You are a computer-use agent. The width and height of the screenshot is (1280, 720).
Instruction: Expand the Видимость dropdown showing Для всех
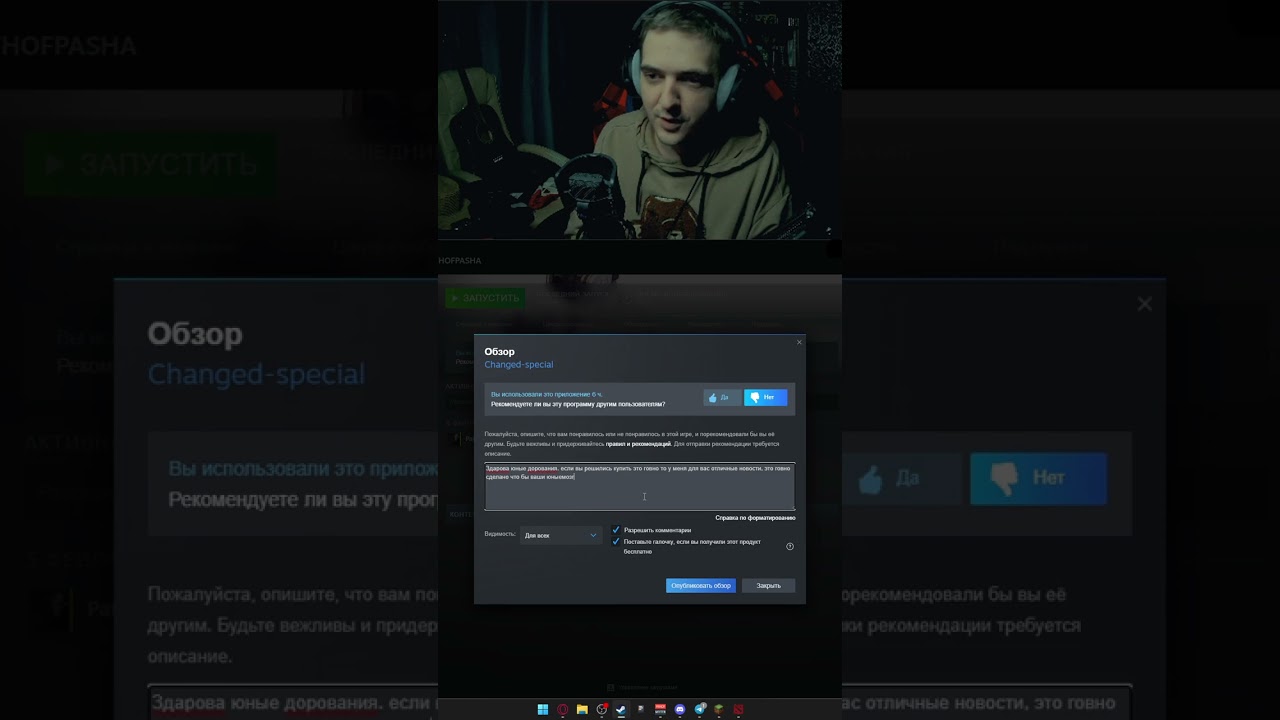point(560,535)
